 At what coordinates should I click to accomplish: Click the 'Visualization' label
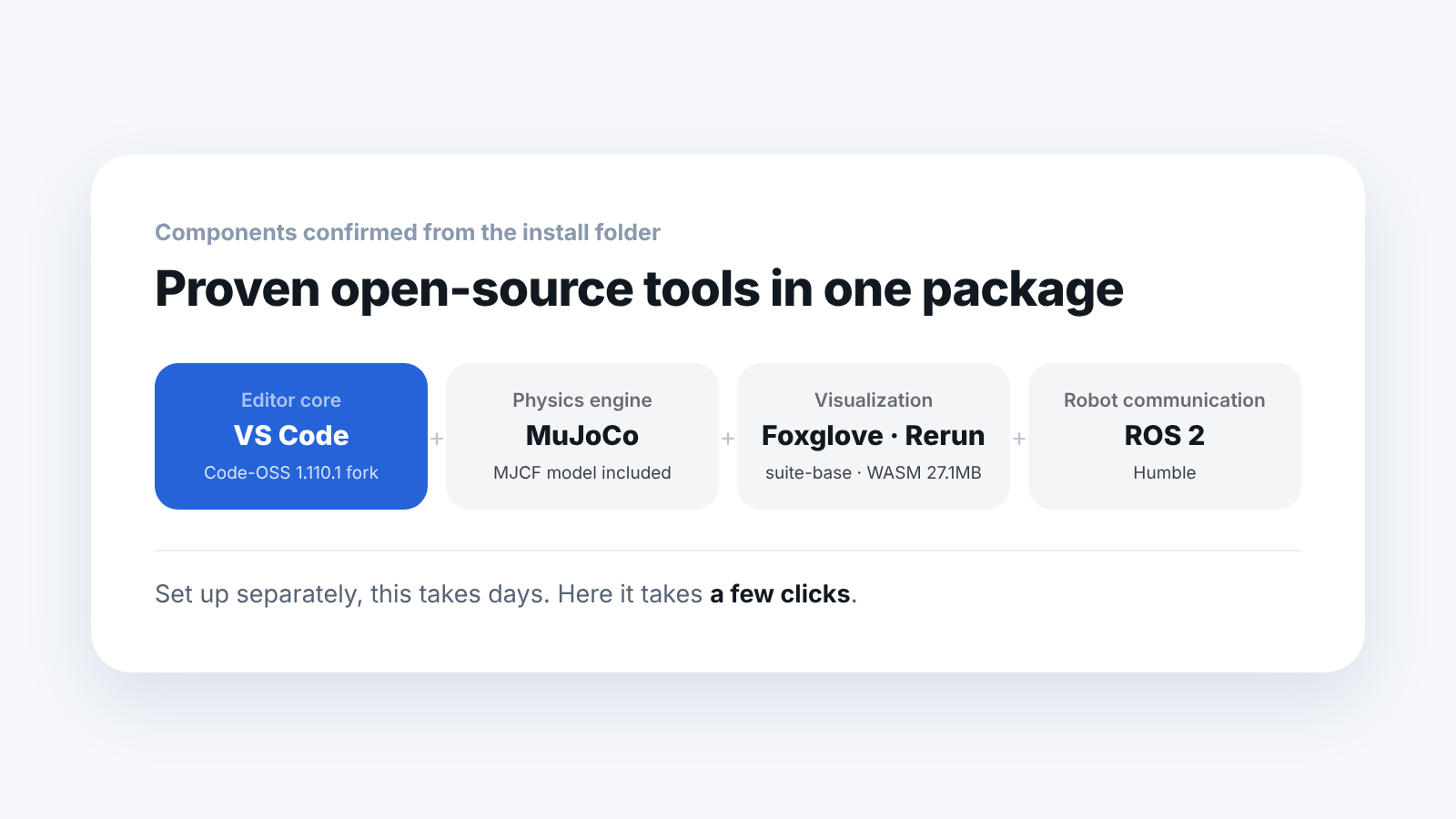(874, 400)
